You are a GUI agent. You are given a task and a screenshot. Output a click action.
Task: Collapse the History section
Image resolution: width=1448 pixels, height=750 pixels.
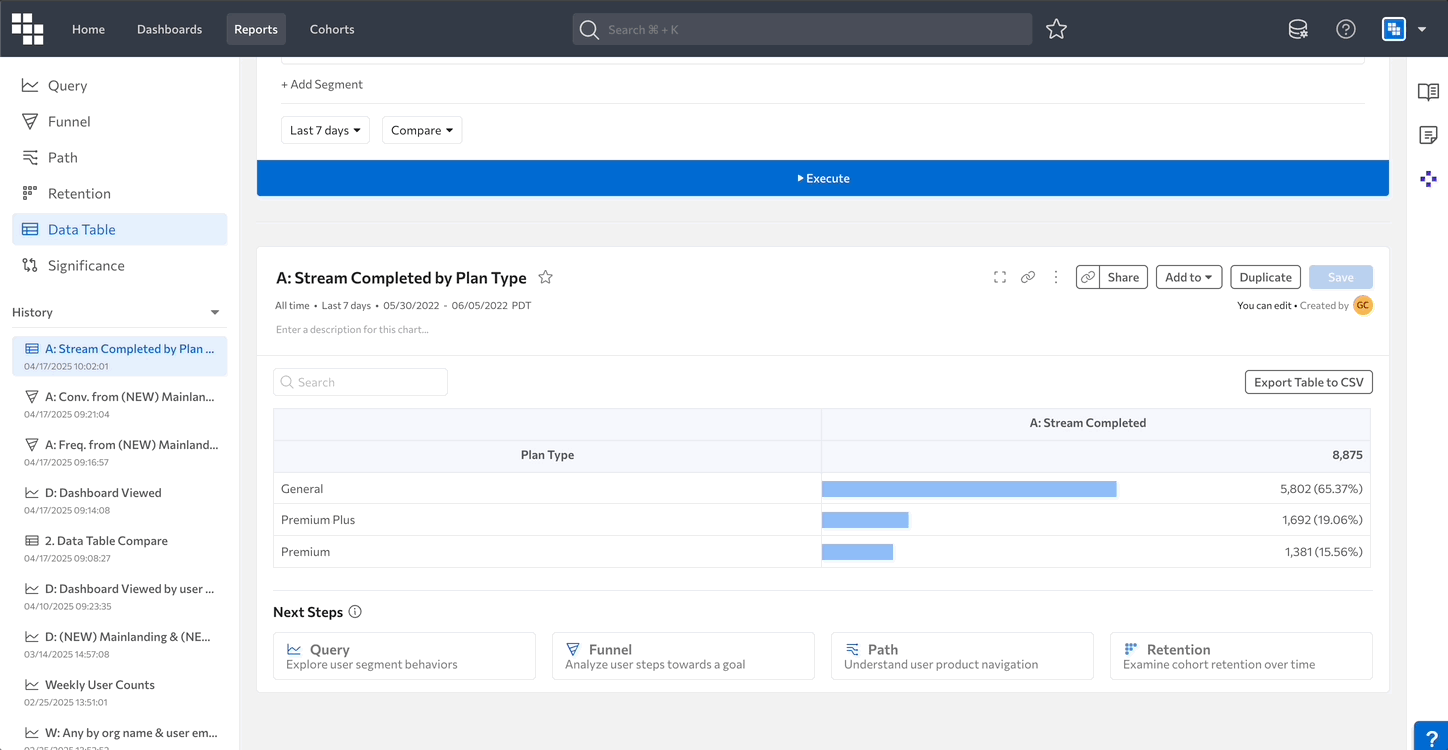[215, 312]
